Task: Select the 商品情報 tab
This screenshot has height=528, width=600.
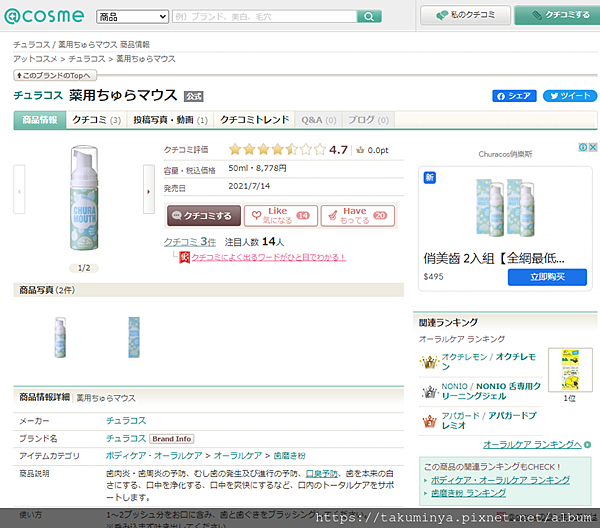Action: [x=40, y=120]
